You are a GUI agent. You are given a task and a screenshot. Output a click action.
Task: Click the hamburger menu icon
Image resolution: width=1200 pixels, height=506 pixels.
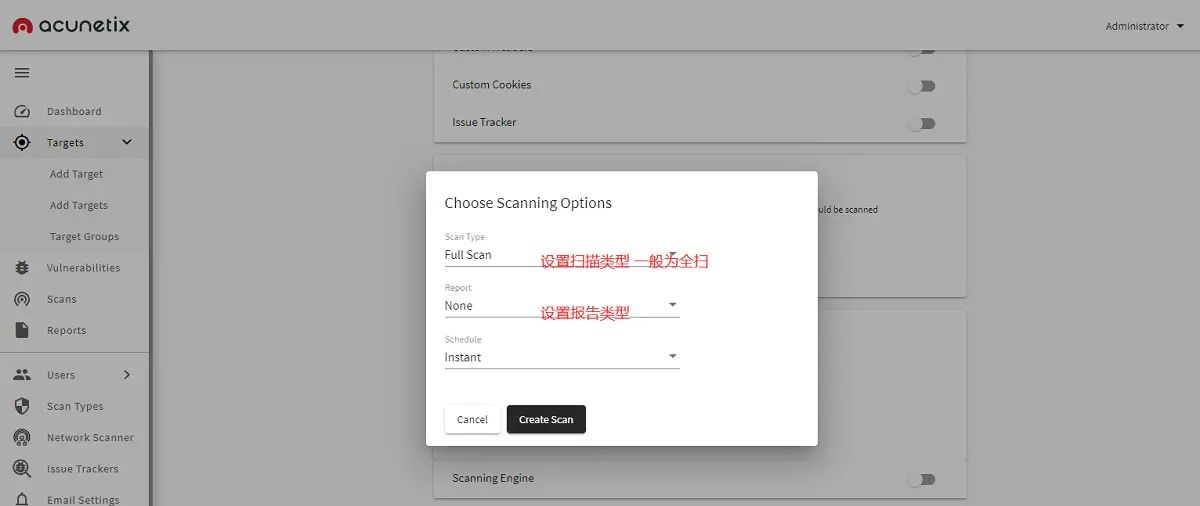(x=22, y=73)
